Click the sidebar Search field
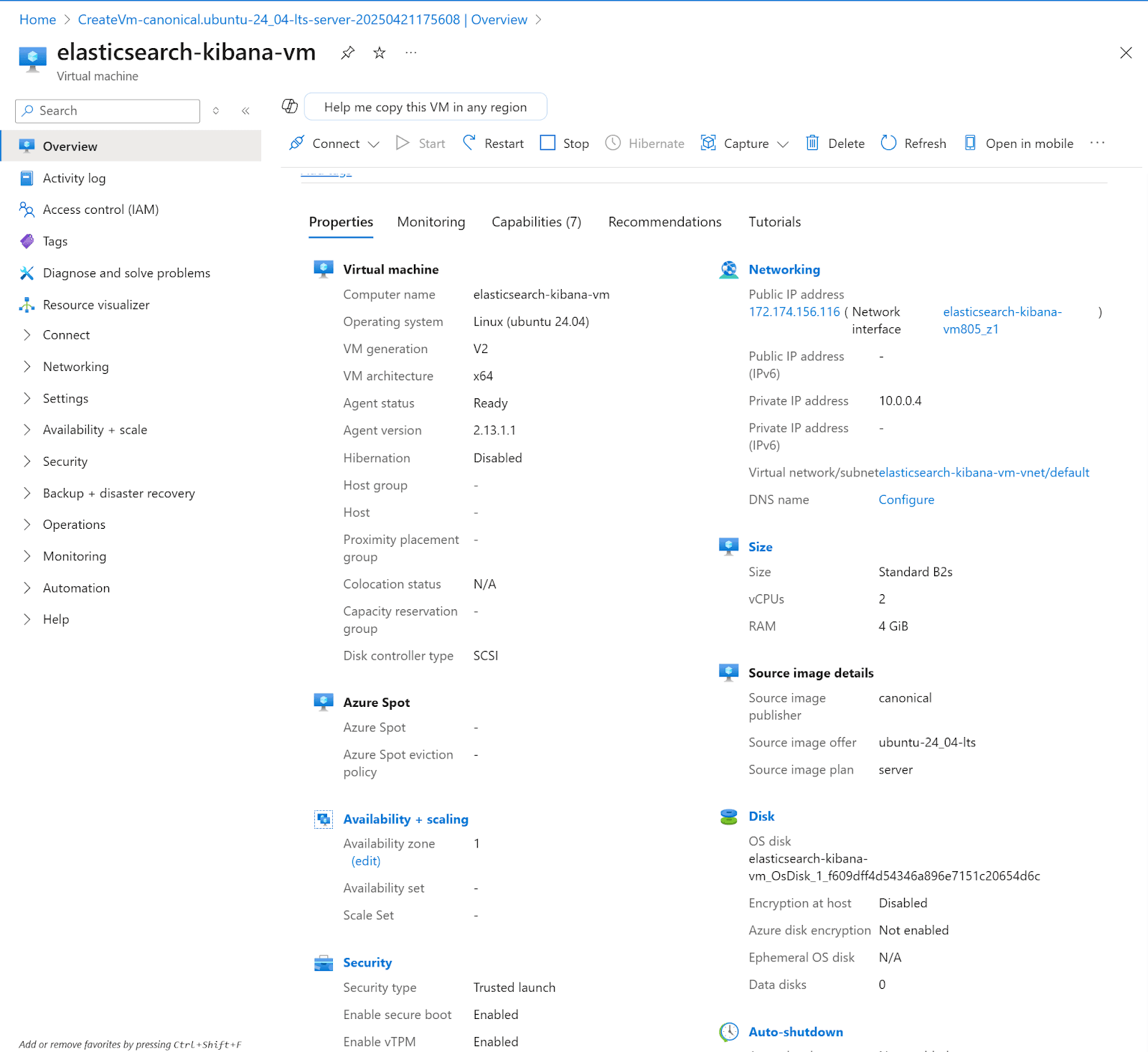Viewport: 1148px width, 1052px height. point(107,111)
